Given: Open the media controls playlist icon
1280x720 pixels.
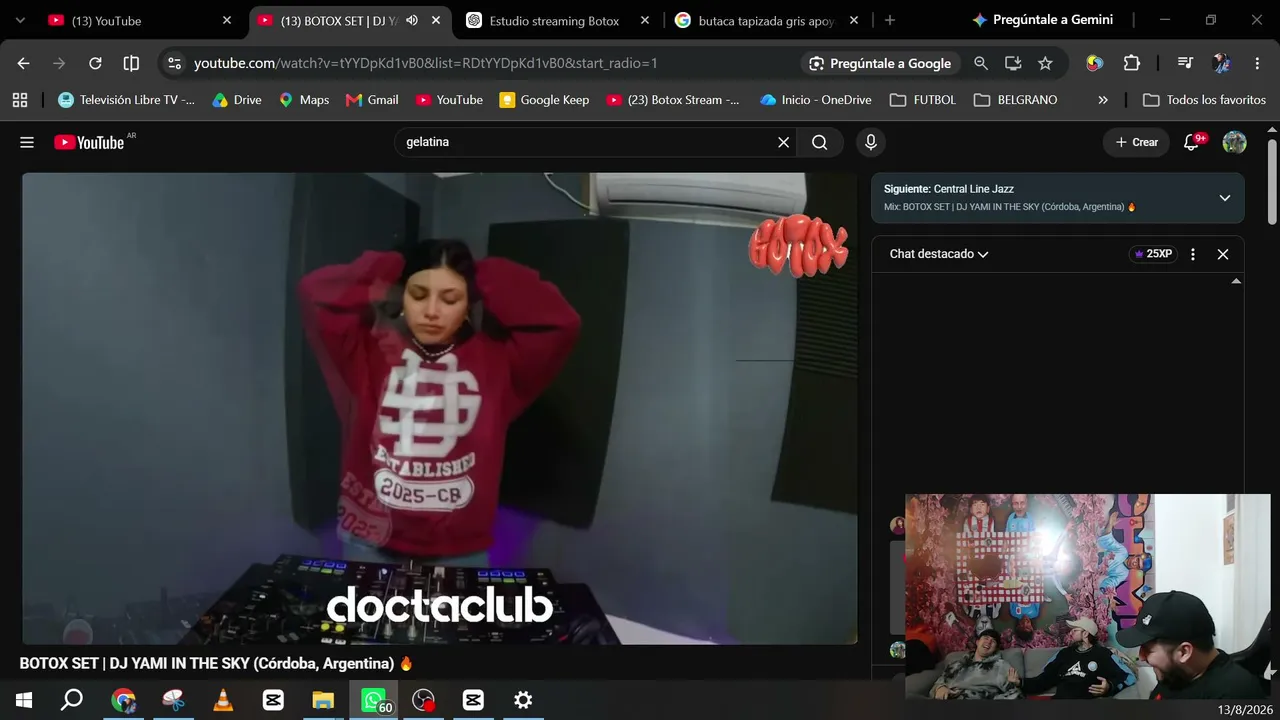Looking at the screenshot, I should pyautogui.click(x=1185, y=63).
